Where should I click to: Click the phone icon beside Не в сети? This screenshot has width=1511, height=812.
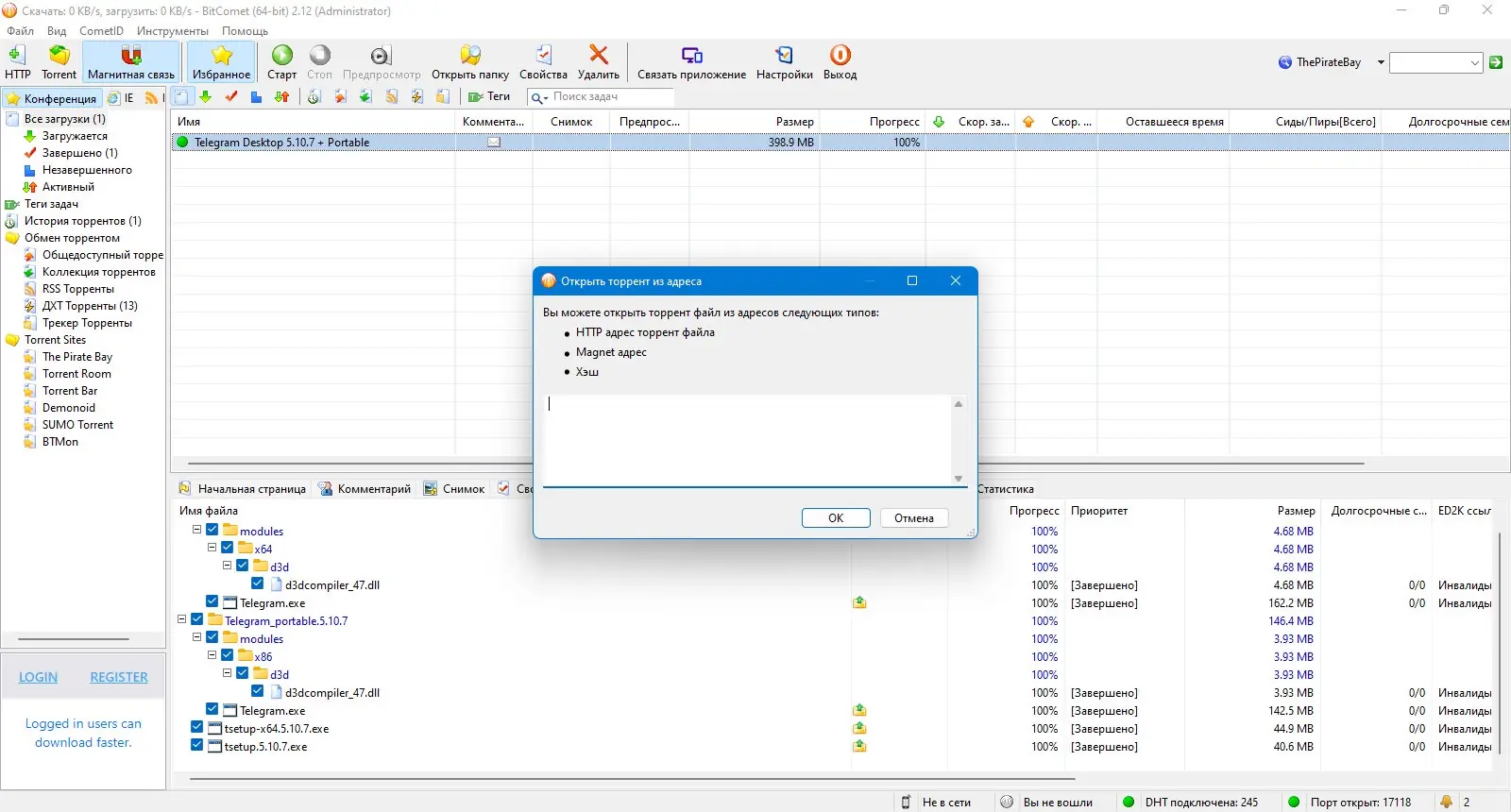click(905, 802)
